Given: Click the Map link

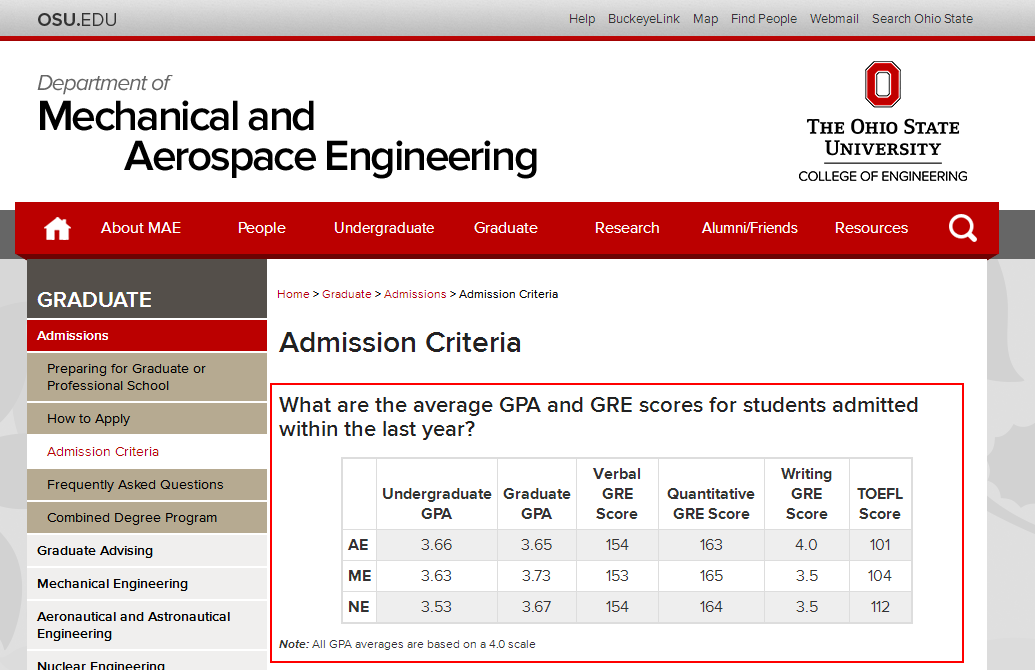Looking at the screenshot, I should [x=705, y=19].
